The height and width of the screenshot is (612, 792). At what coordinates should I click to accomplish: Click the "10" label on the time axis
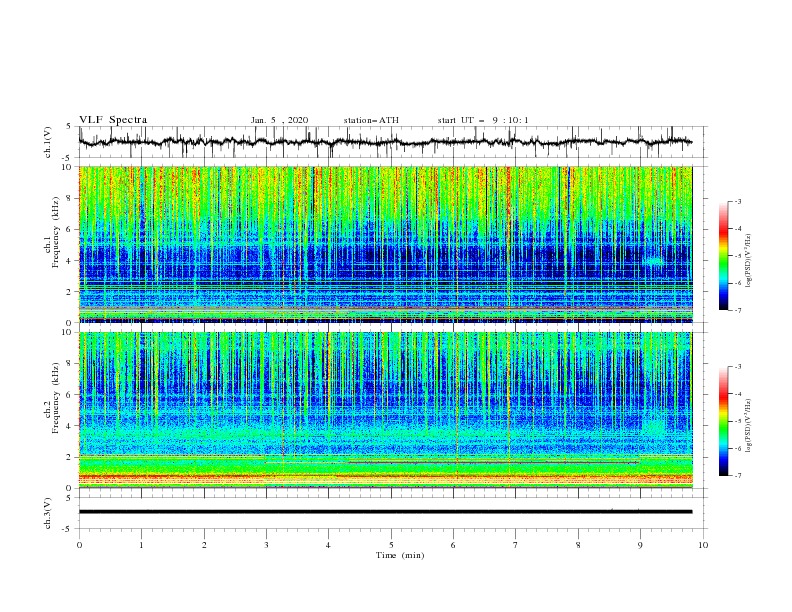pos(703,545)
